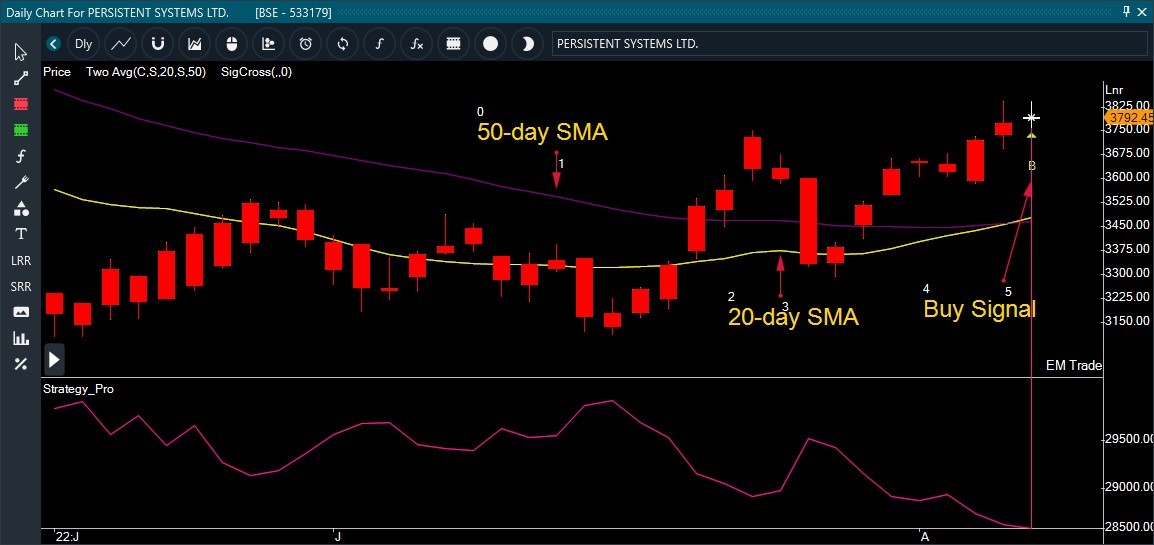1154x545 pixels.
Task: Click the area chart indicator icon
Action: coord(194,44)
